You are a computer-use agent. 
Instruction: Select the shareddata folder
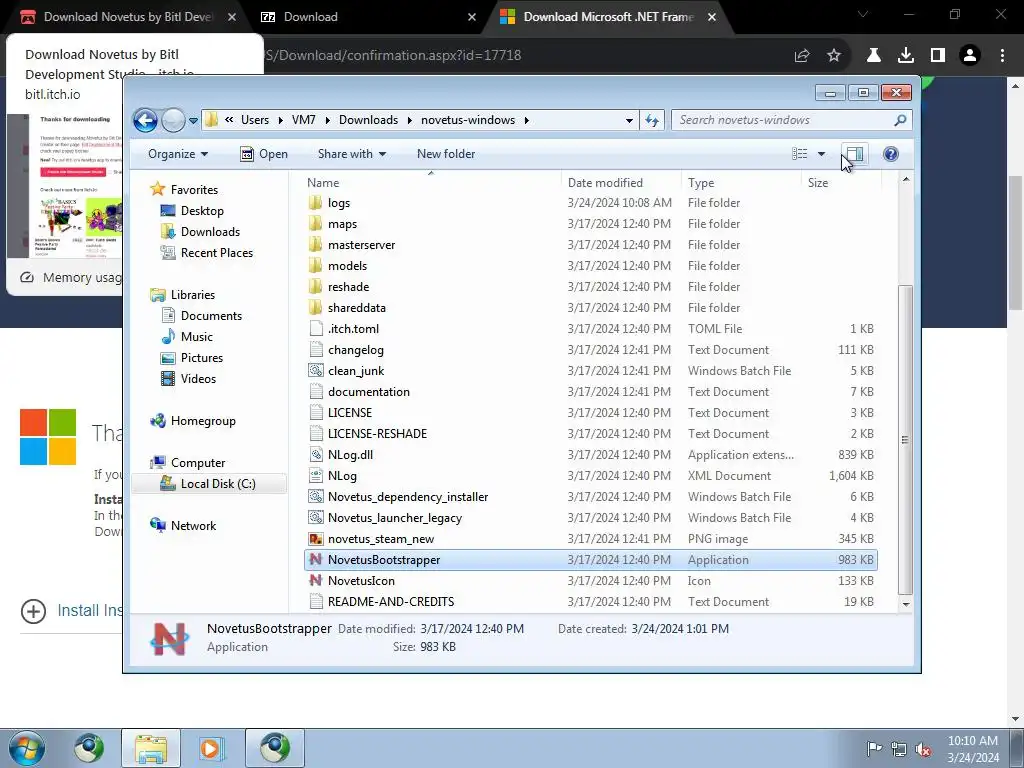(357, 308)
